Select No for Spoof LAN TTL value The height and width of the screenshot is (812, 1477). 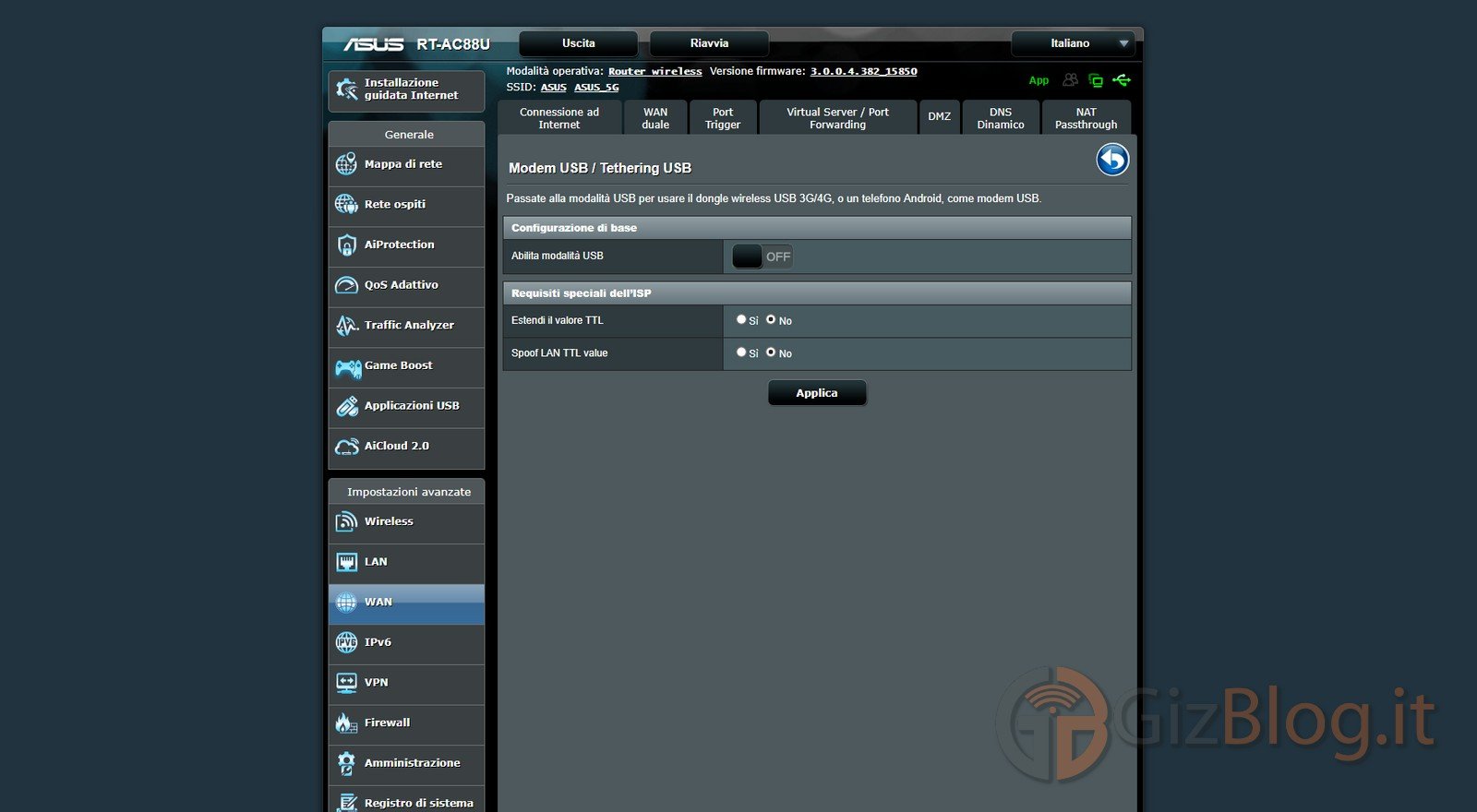coord(771,352)
